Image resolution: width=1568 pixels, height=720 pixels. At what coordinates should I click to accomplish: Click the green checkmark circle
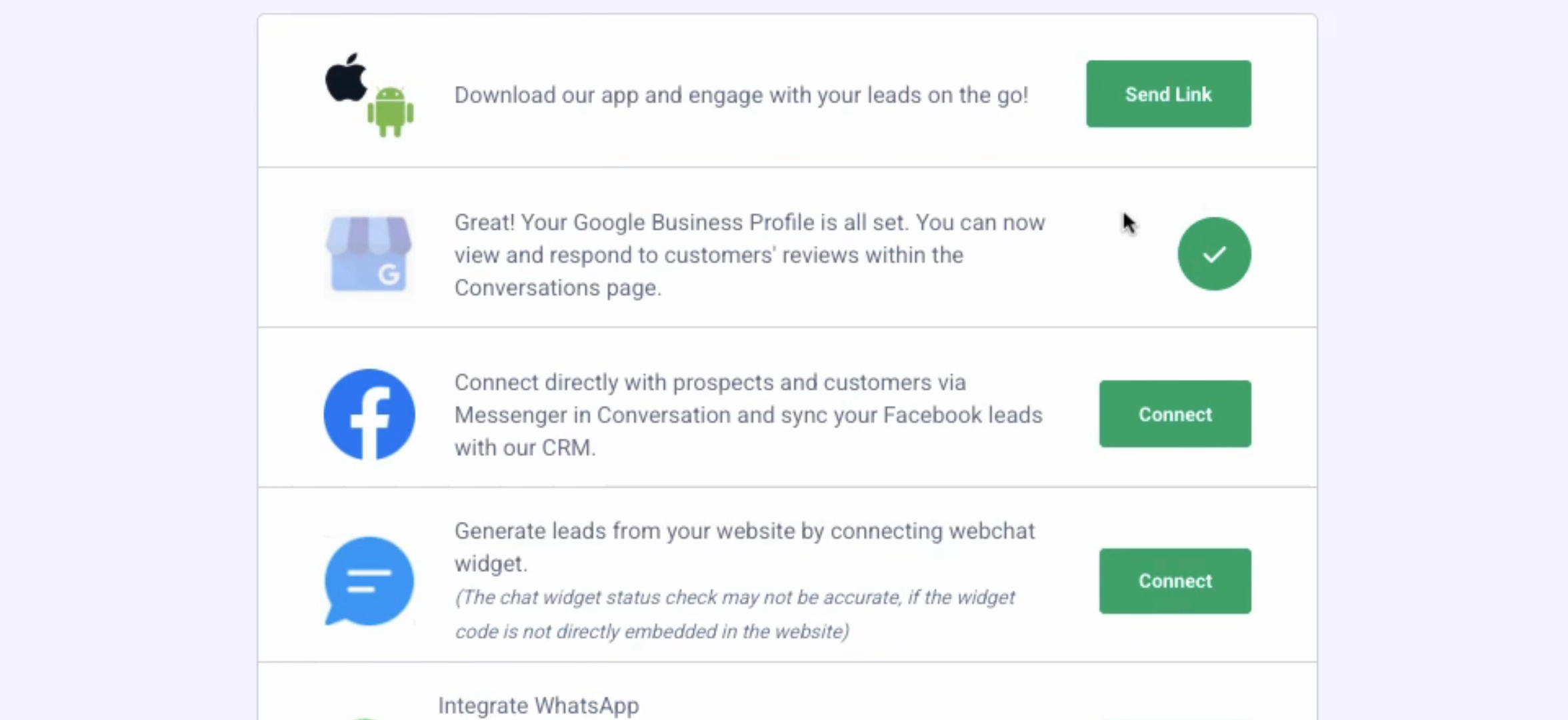pyautogui.click(x=1214, y=254)
